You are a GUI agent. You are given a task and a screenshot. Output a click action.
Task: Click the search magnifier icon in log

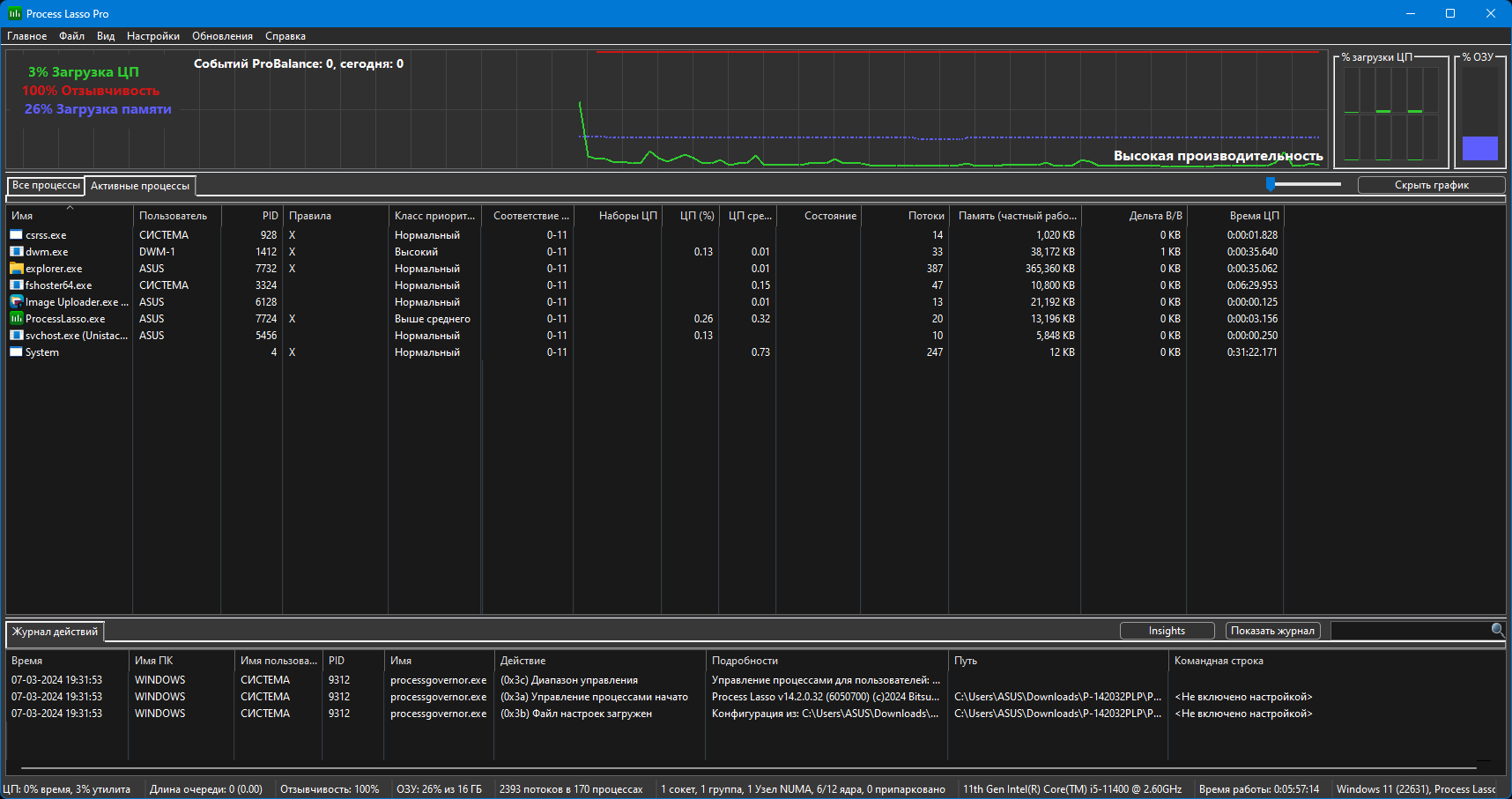(x=1497, y=630)
